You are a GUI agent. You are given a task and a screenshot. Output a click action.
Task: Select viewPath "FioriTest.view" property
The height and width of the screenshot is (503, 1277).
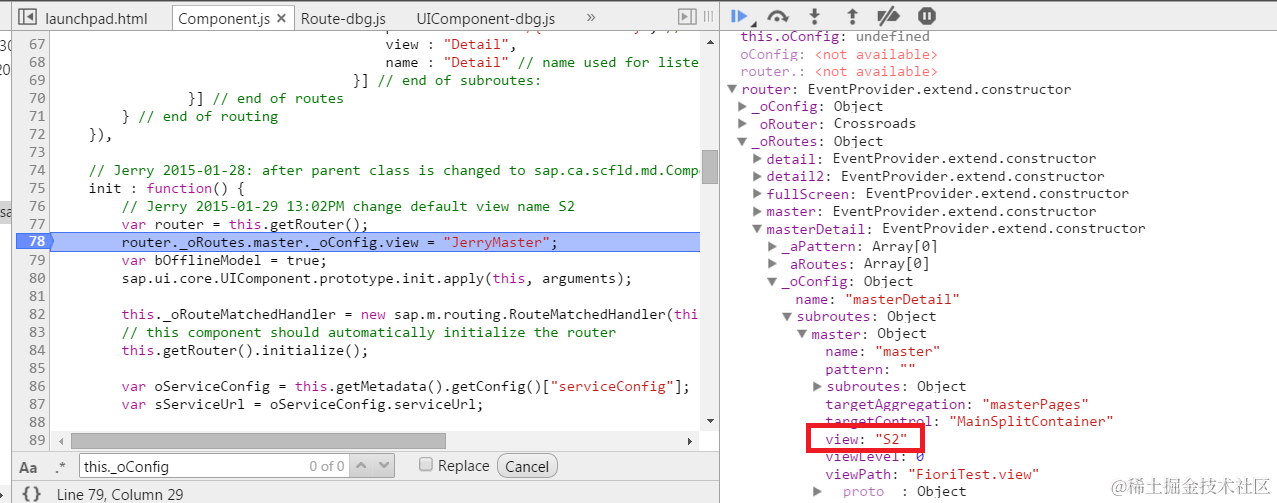click(x=931, y=474)
